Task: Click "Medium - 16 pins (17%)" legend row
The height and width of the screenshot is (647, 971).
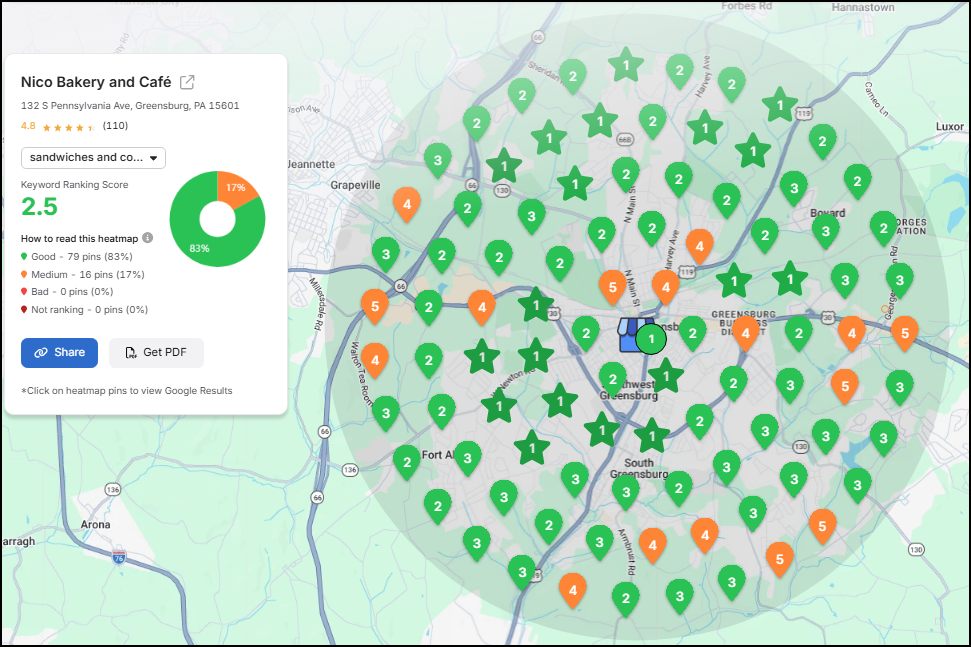Action: pos(83,274)
